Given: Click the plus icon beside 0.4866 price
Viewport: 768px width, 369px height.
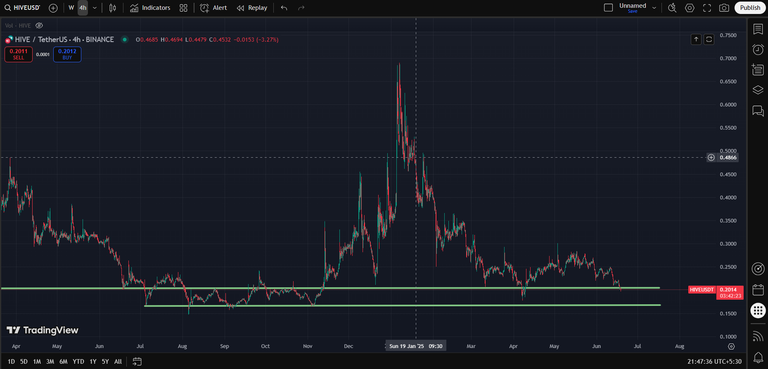Looking at the screenshot, I should tap(711, 158).
